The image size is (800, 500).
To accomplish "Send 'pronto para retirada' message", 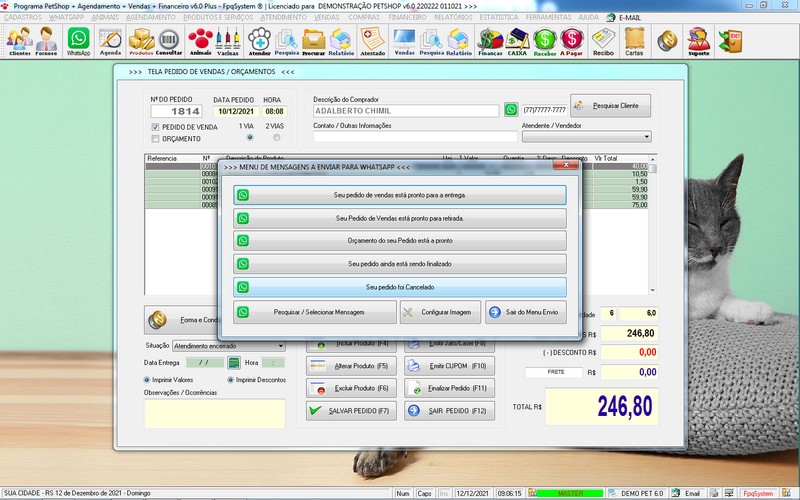I will pos(399,218).
